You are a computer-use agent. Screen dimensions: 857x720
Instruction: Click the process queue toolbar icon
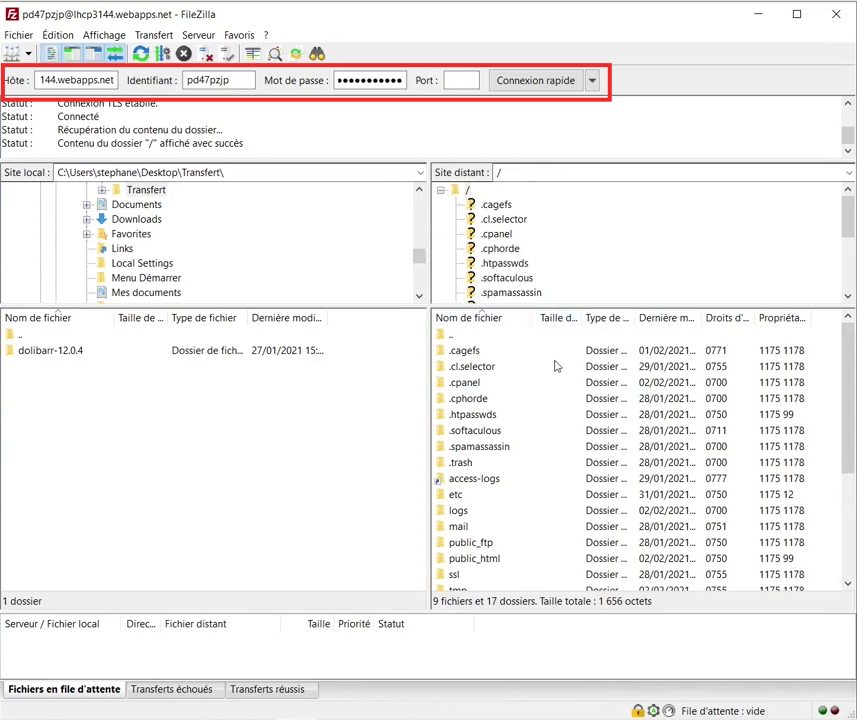(162, 54)
